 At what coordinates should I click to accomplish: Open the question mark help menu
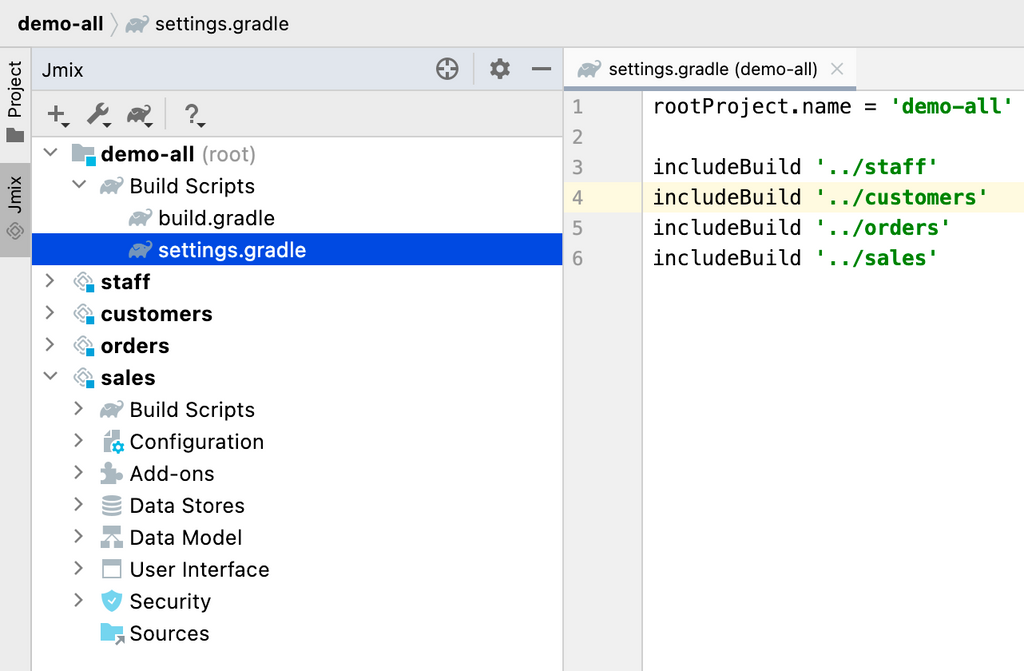point(192,115)
